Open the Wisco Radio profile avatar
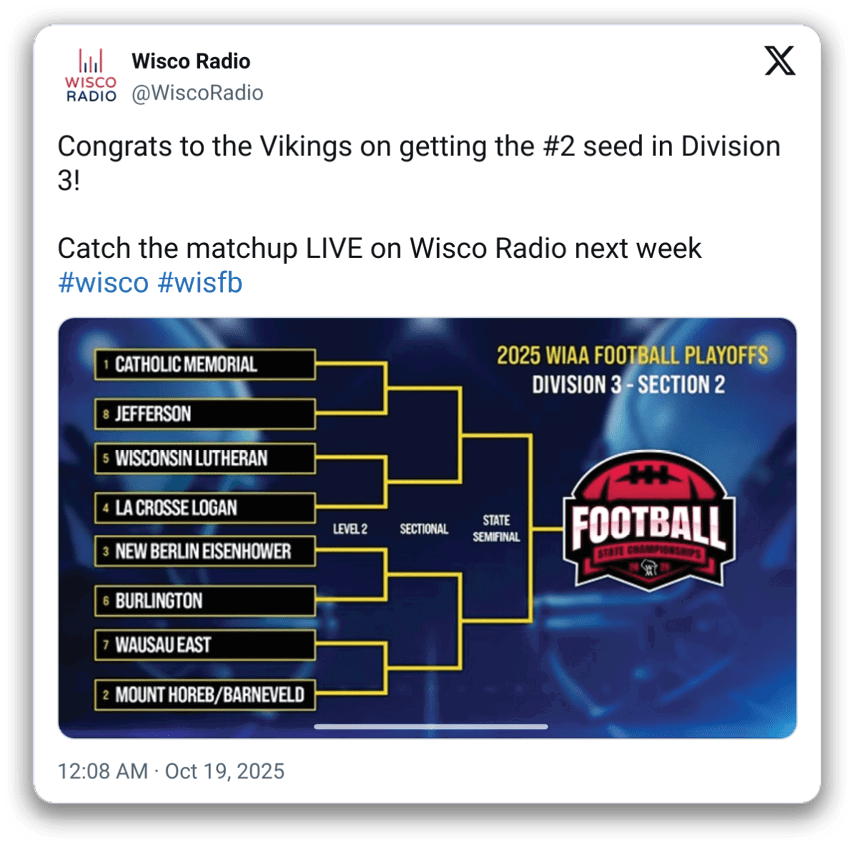The image size is (854, 846). coord(91,76)
